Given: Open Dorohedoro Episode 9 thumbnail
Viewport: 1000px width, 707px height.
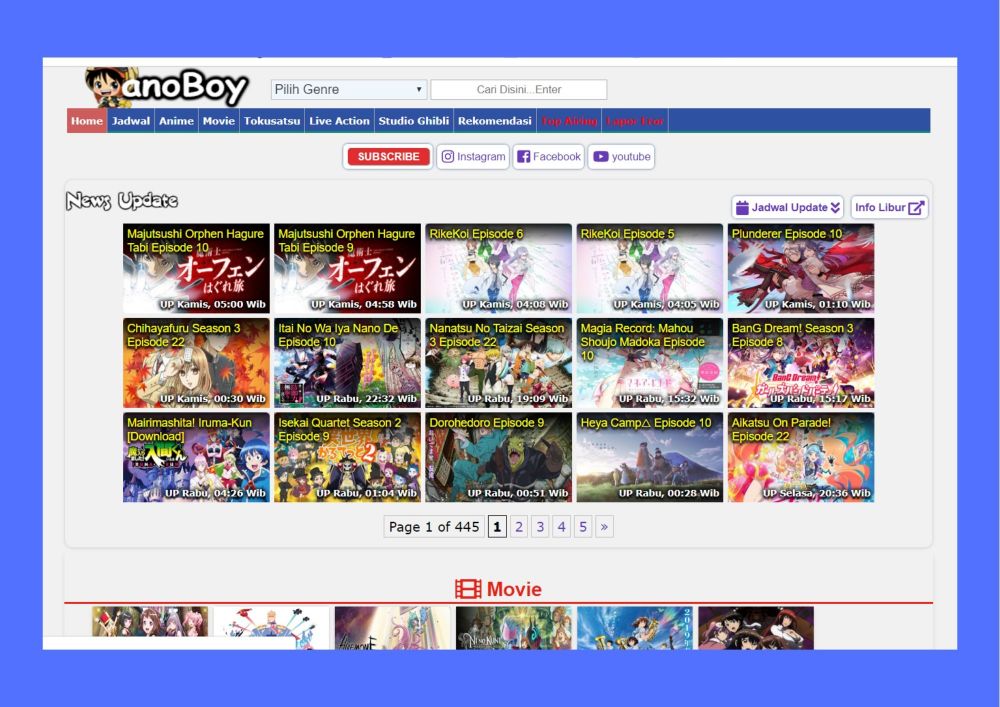Looking at the screenshot, I should click(x=499, y=457).
